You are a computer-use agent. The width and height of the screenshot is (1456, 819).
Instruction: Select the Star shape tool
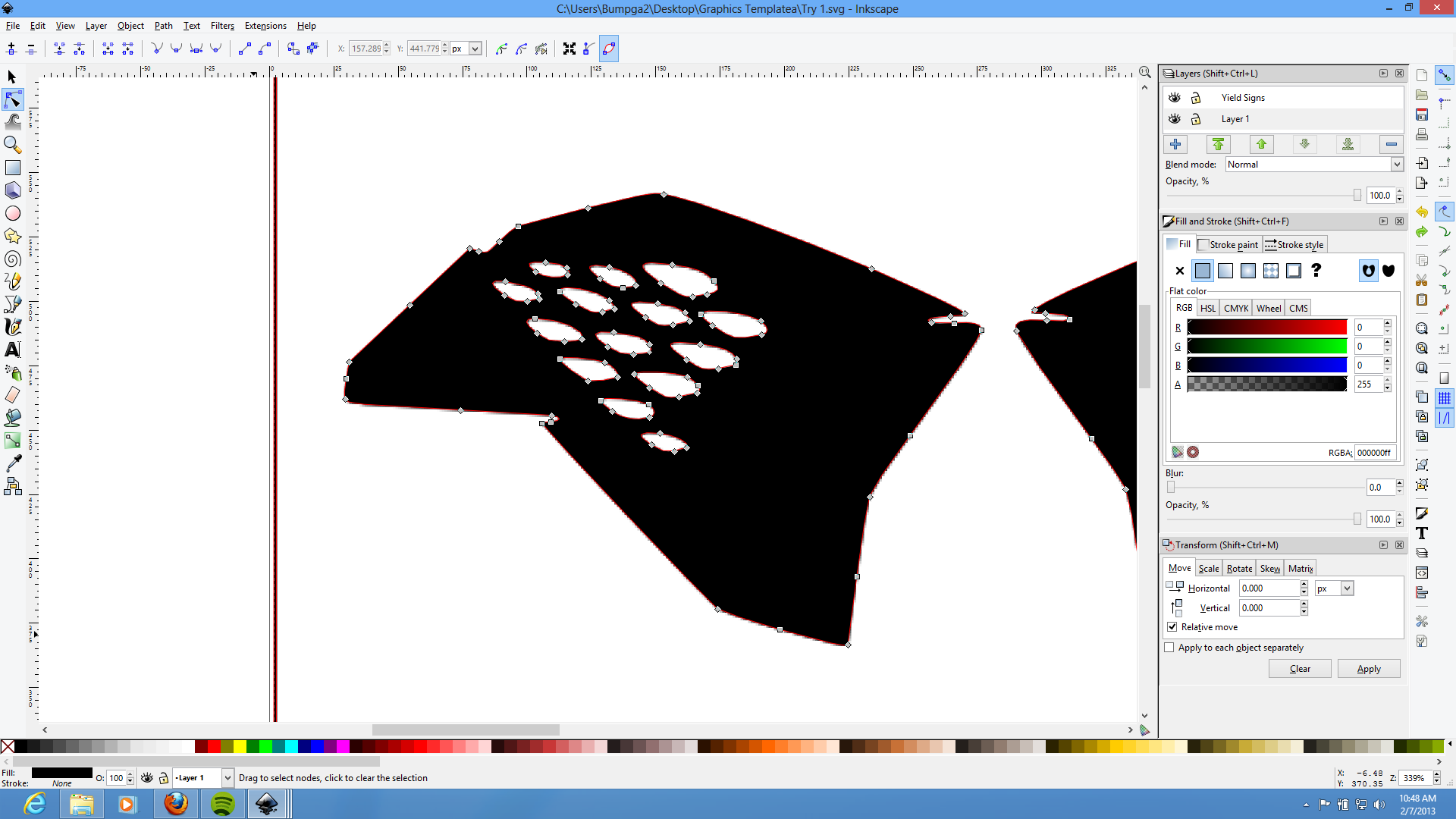click(13, 236)
